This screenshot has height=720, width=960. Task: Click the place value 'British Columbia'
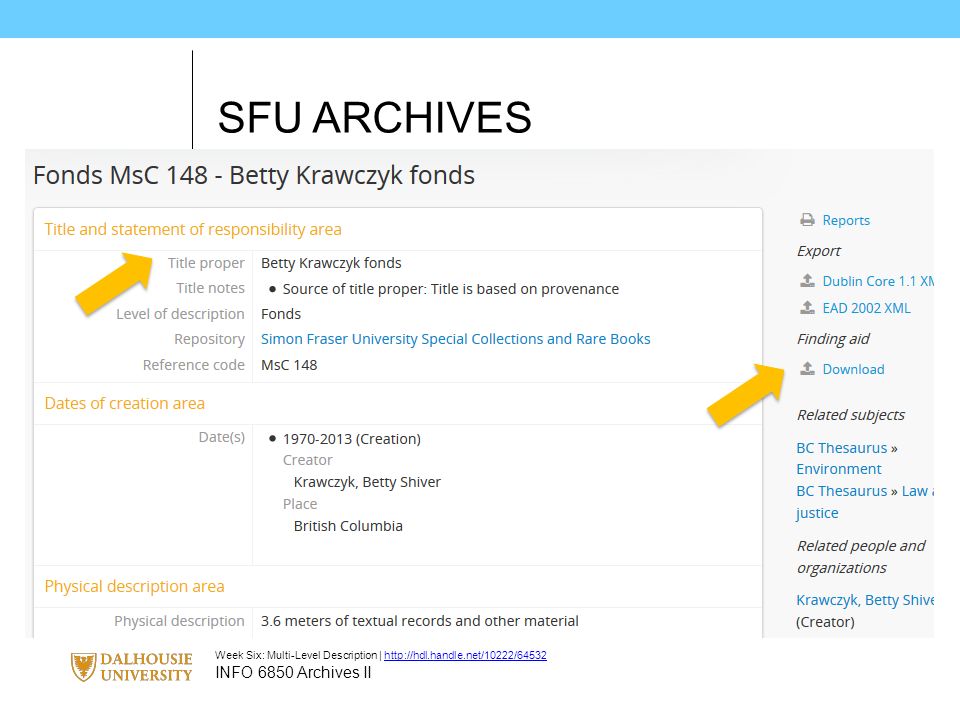(348, 527)
